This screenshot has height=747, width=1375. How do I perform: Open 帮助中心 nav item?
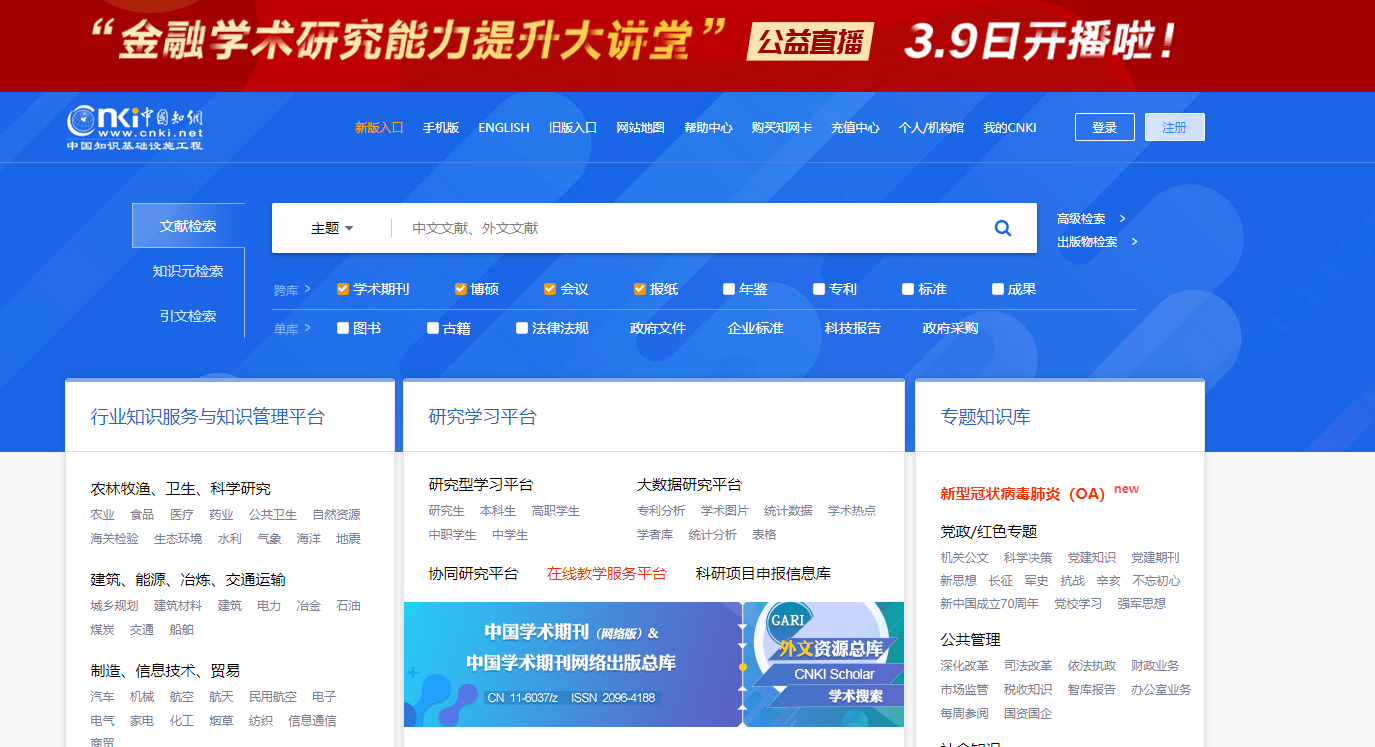708,128
